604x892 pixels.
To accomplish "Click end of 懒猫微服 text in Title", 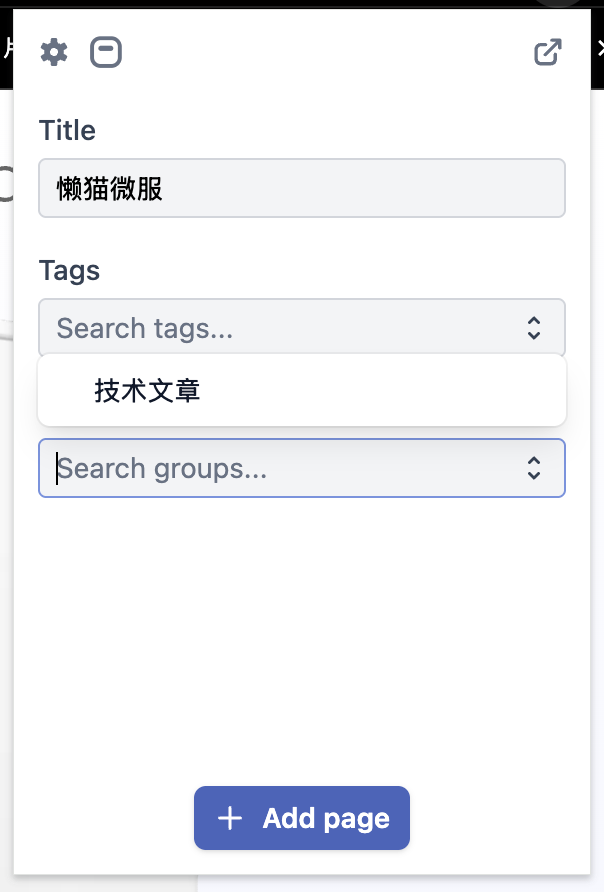I will tap(163, 188).
